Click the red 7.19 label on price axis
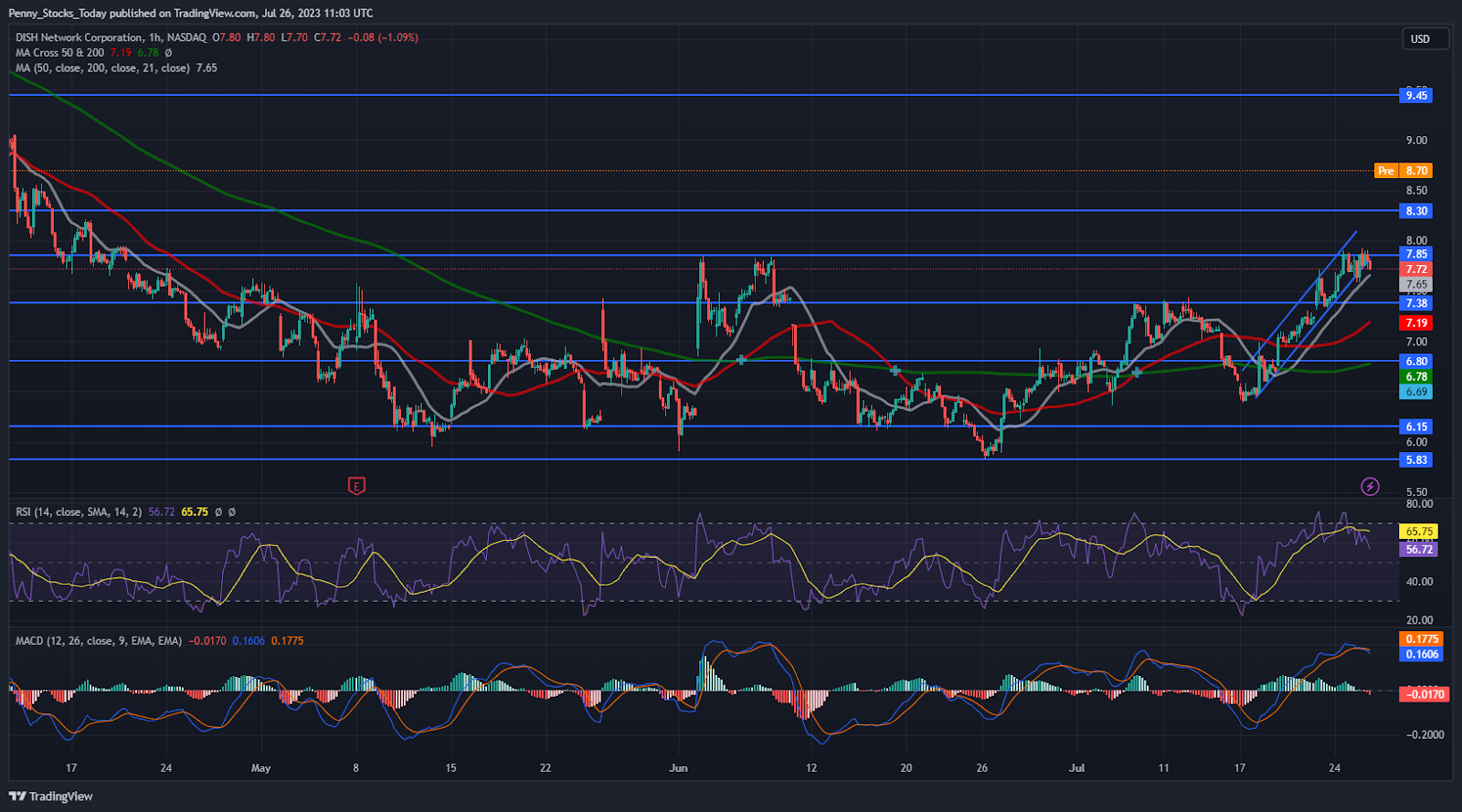This screenshot has height=812, width=1462. point(1416,323)
